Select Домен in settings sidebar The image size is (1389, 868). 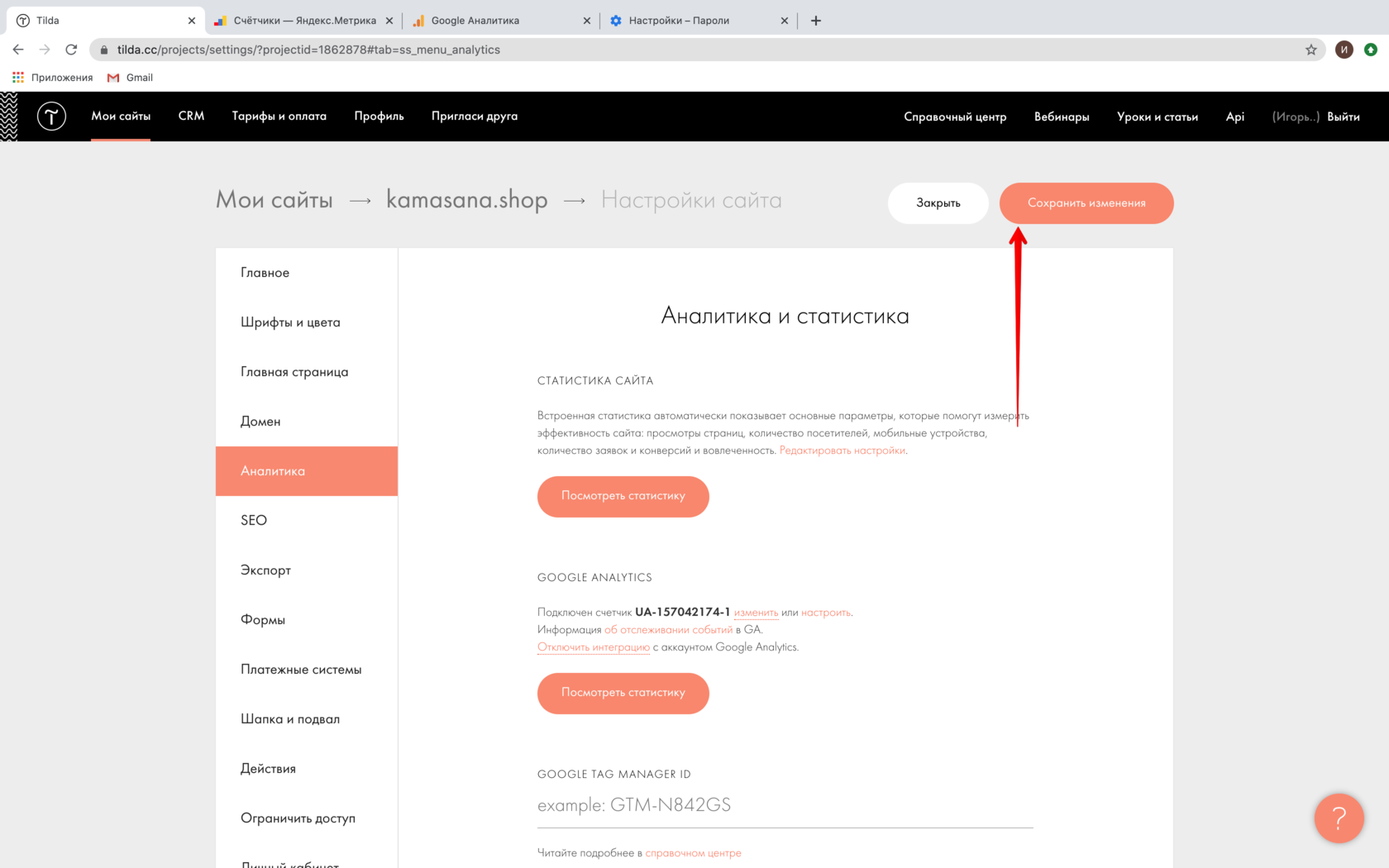(x=307, y=422)
